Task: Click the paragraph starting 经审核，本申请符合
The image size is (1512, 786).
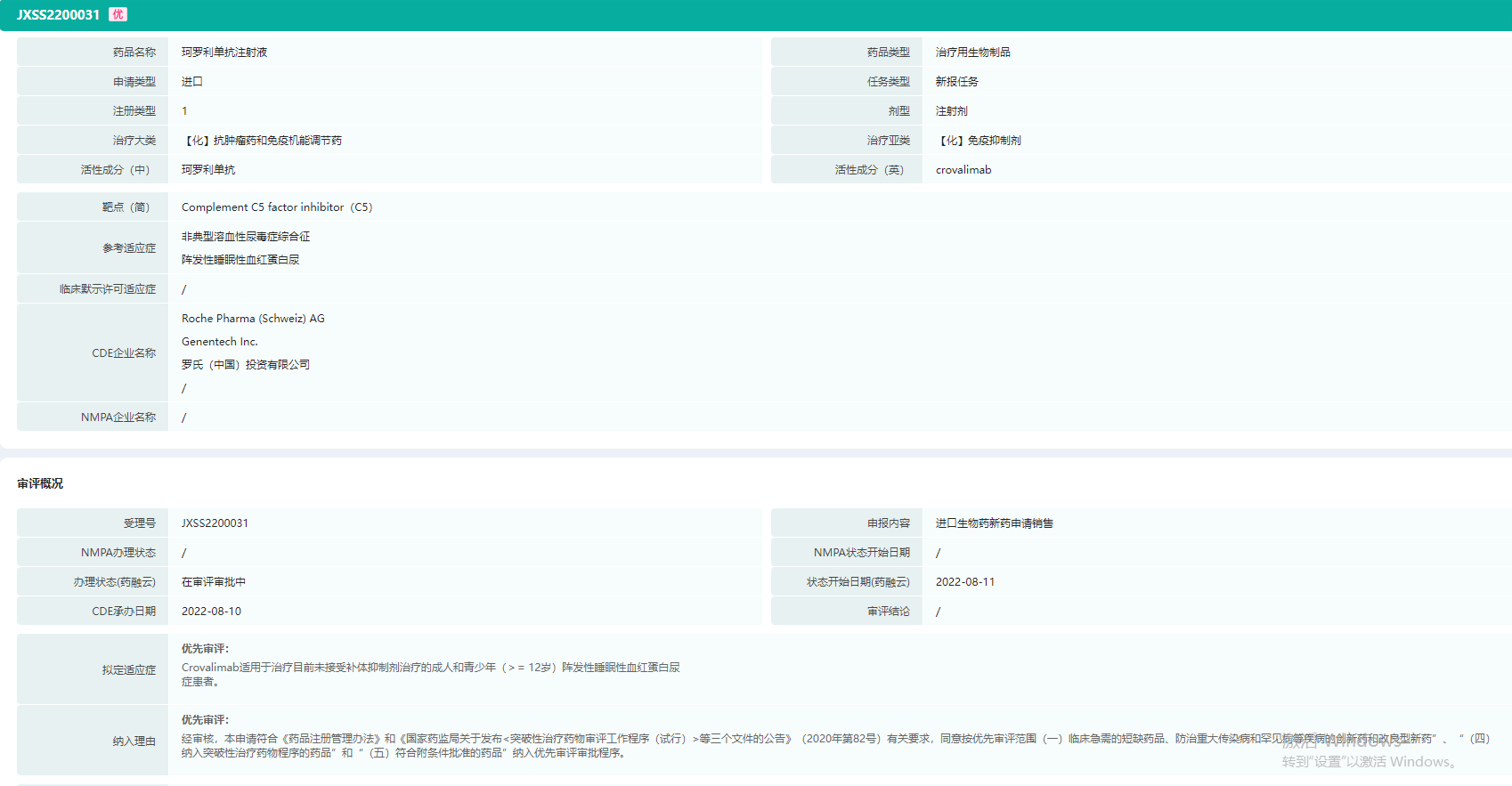Action: tap(835, 746)
